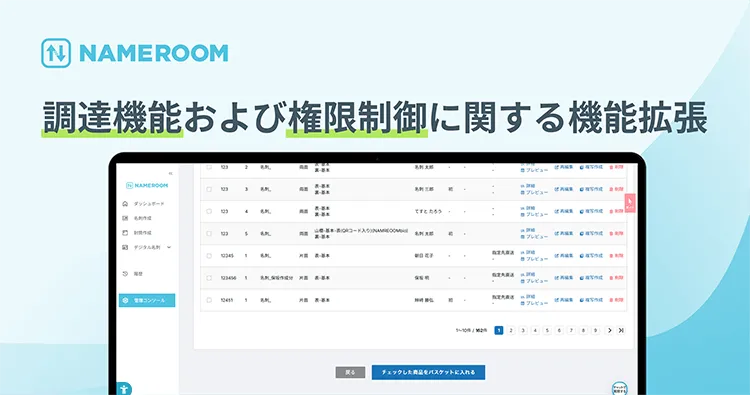Image resolution: width=750 pixels, height=395 pixels.
Task: Click 再編集 edit icon for order 123 item 5
Action: coord(557,234)
